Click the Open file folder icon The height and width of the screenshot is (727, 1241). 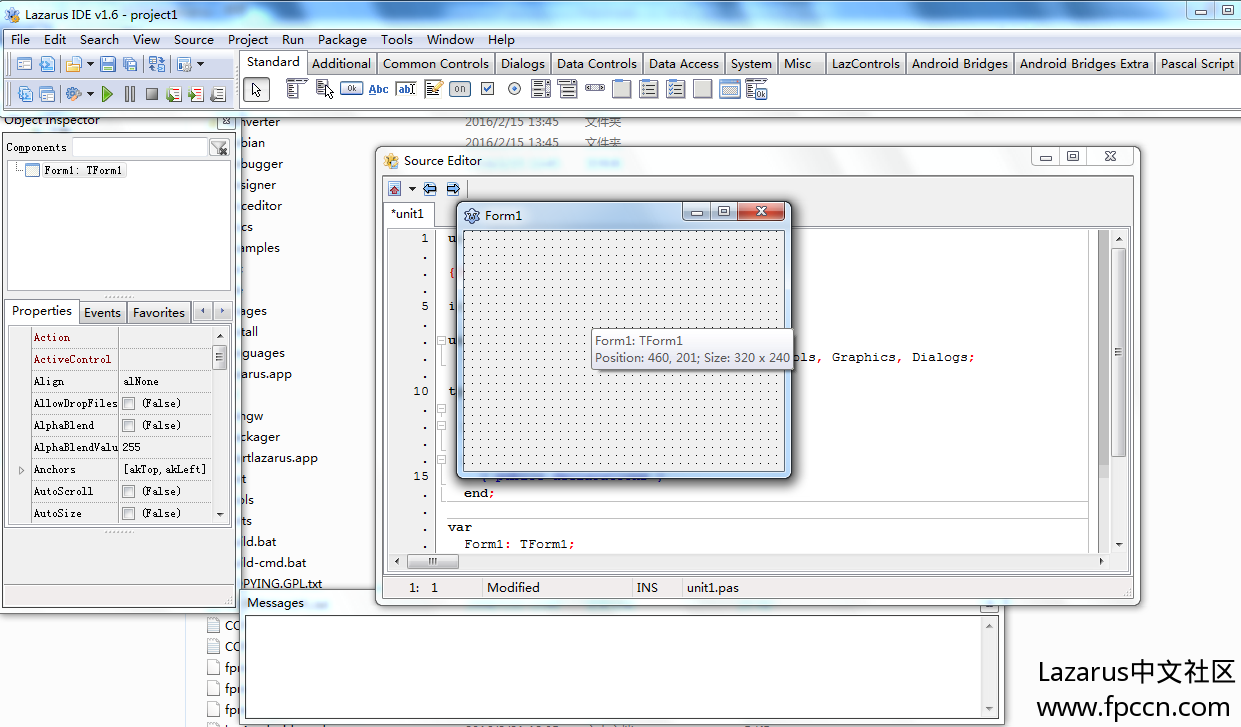pyautogui.click(x=73, y=64)
